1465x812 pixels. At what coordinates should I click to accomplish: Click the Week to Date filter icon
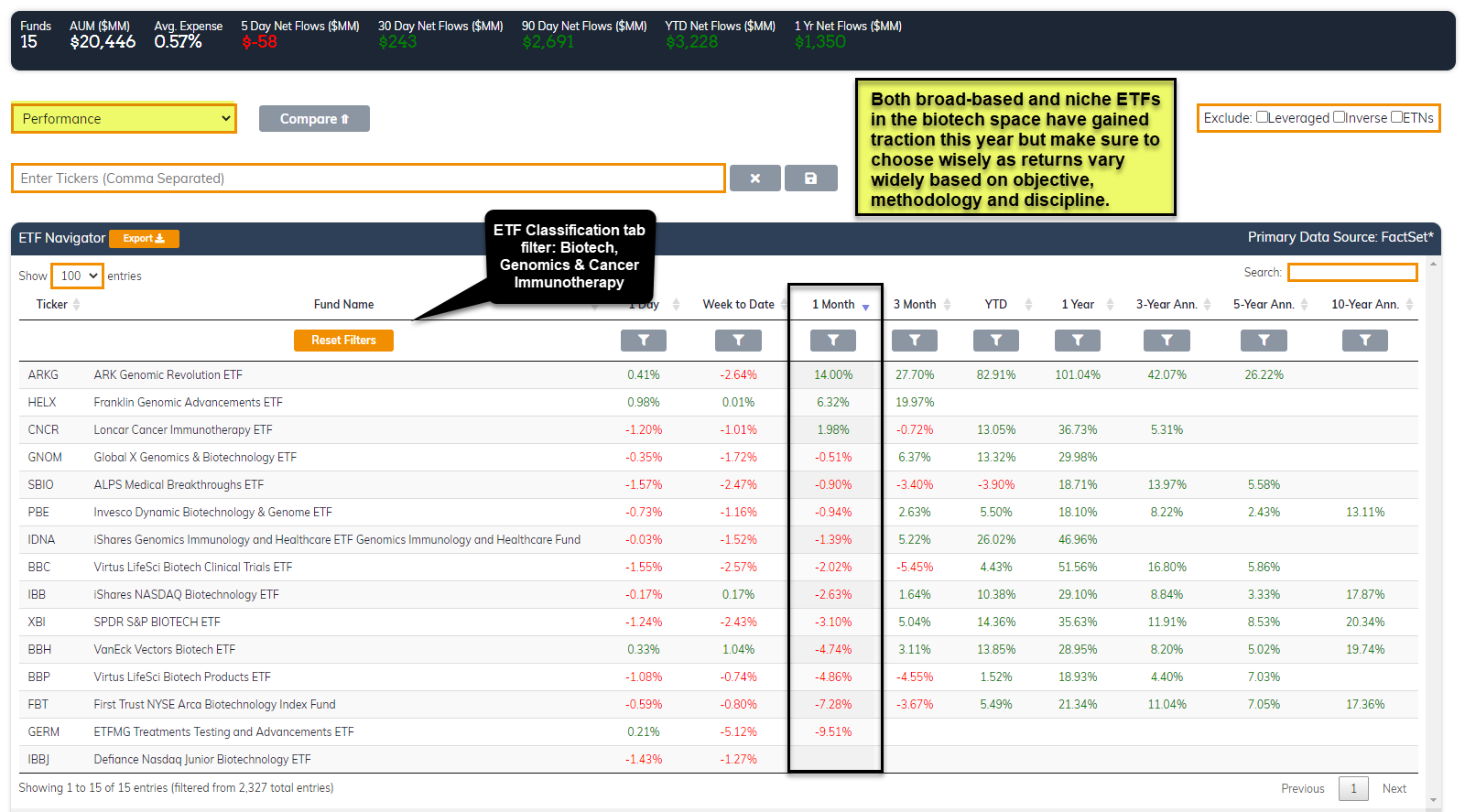(x=738, y=341)
